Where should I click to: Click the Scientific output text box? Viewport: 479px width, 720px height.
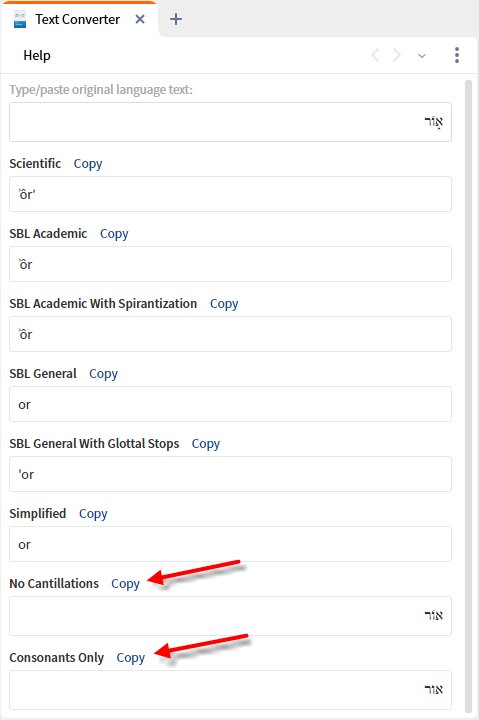point(230,194)
